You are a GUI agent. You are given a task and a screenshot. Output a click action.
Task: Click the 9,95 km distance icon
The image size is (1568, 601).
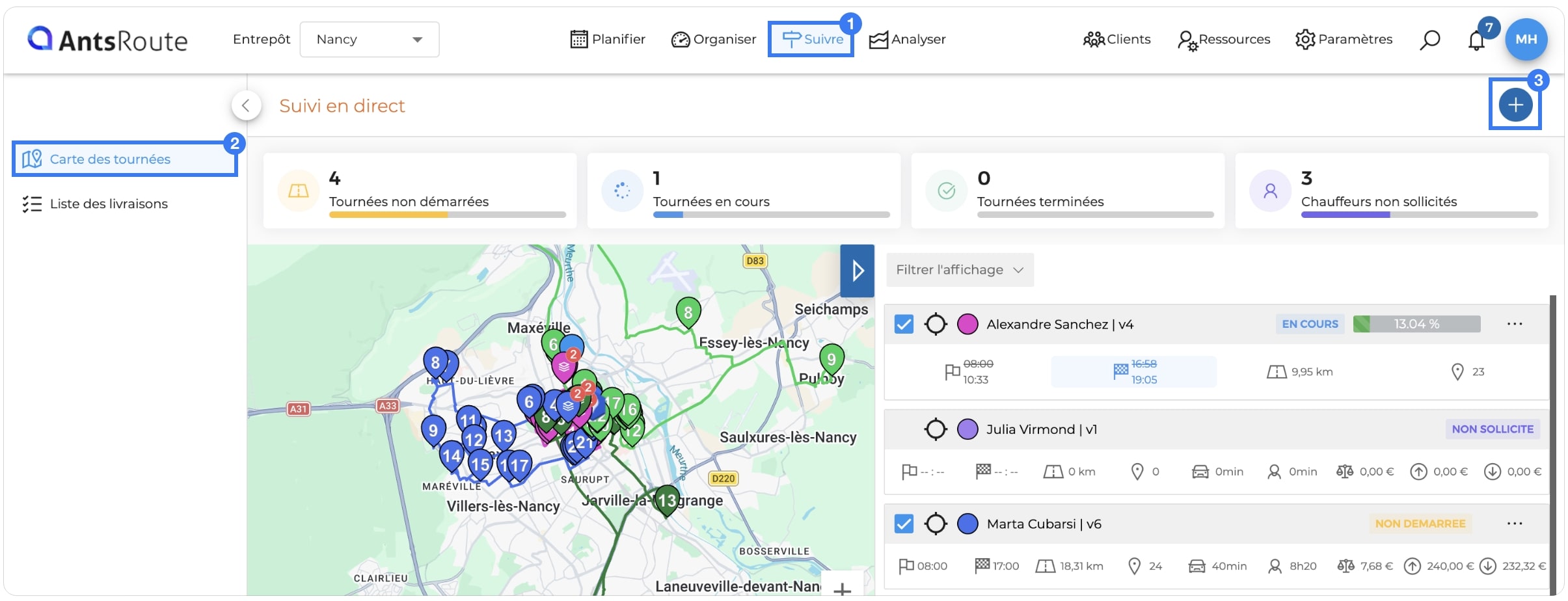[x=1276, y=372]
